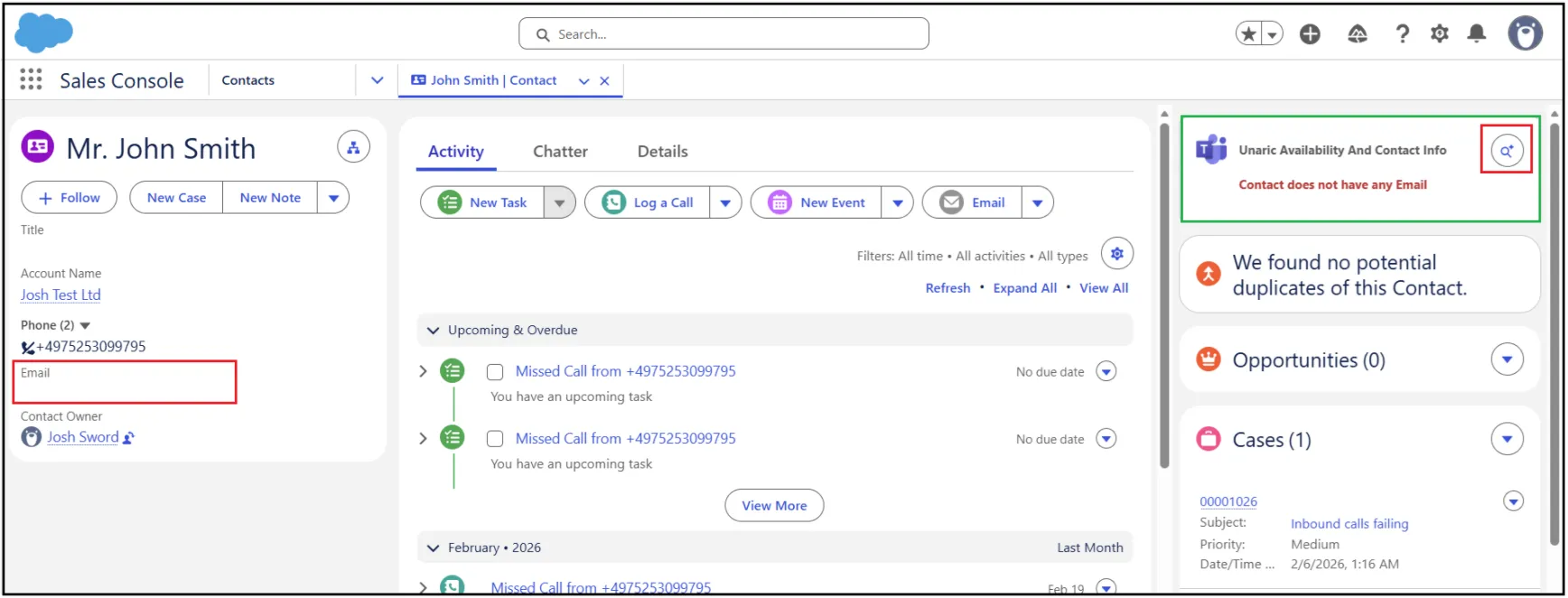The width and height of the screenshot is (1568, 598).
Task: Open the App Launcher grid icon
Action: 31,79
